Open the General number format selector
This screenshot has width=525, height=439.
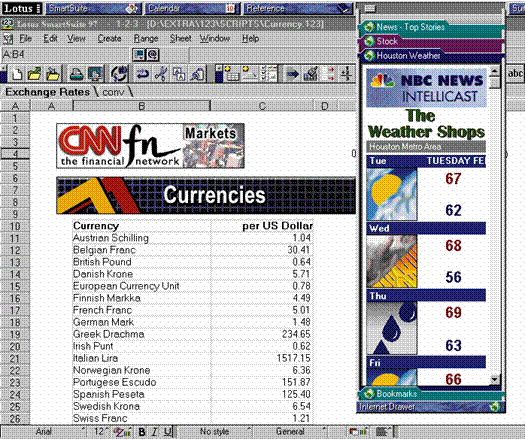(x=290, y=432)
